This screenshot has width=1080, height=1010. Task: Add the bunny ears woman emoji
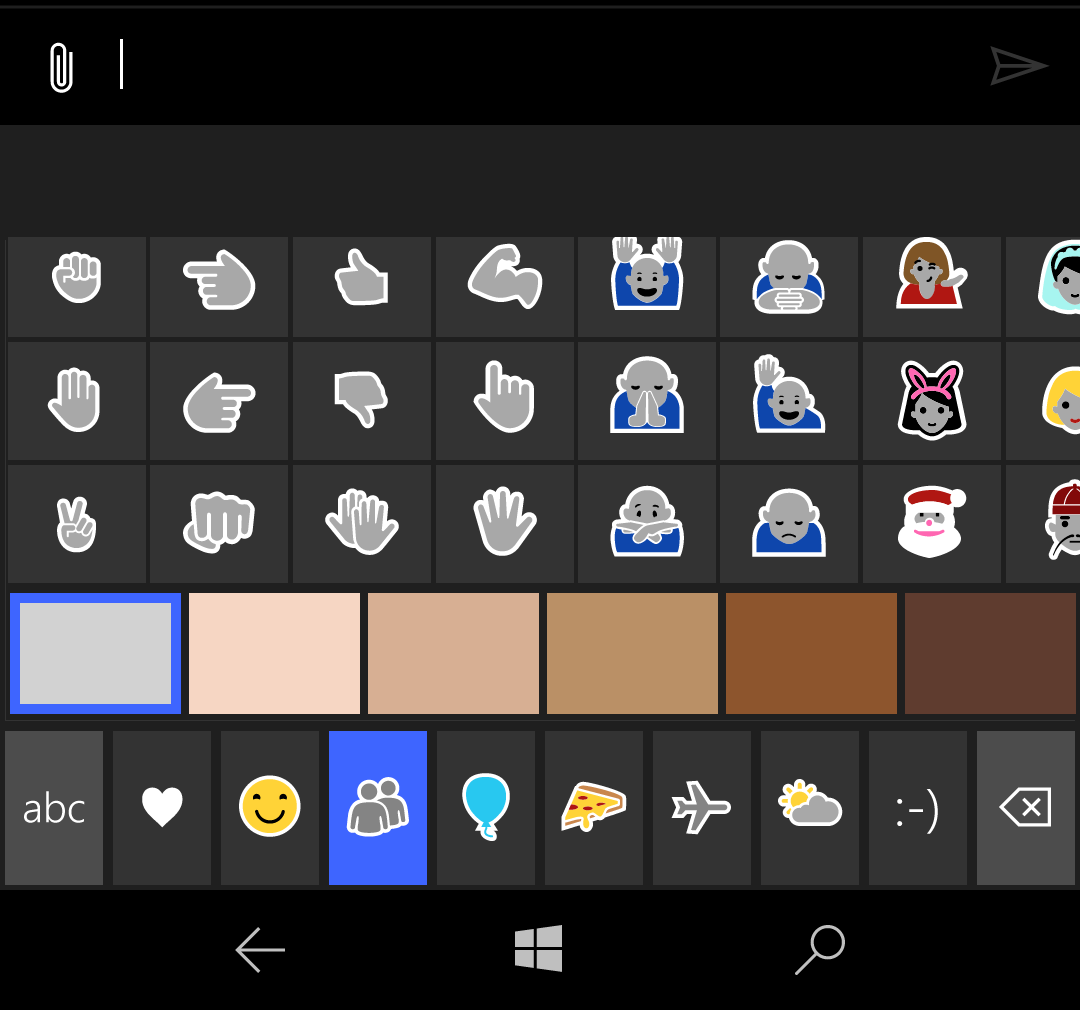click(x=931, y=400)
